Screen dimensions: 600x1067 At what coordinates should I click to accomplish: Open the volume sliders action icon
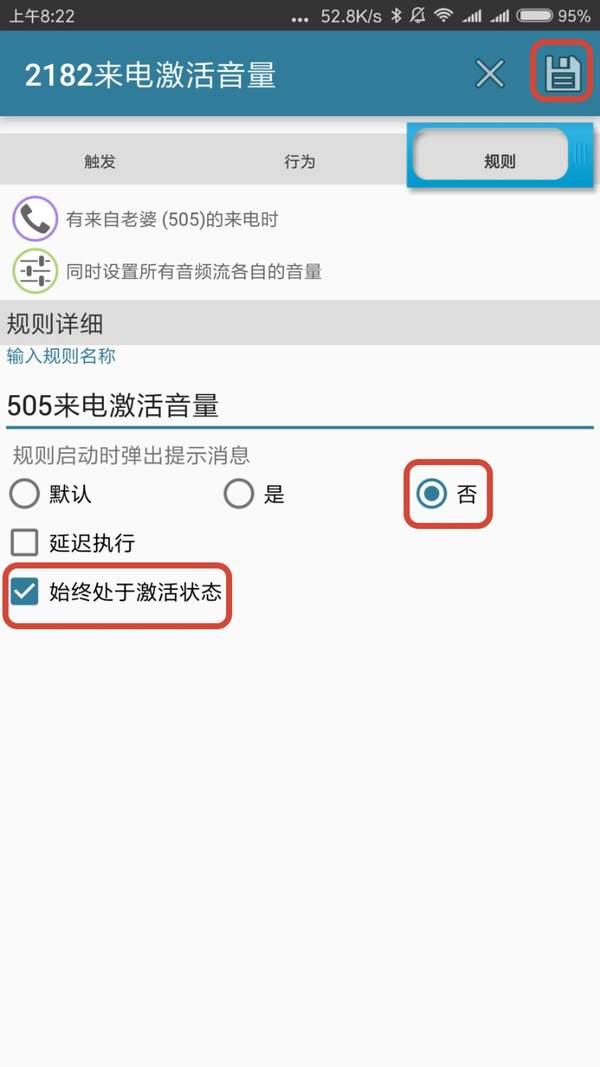(x=35, y=271)
